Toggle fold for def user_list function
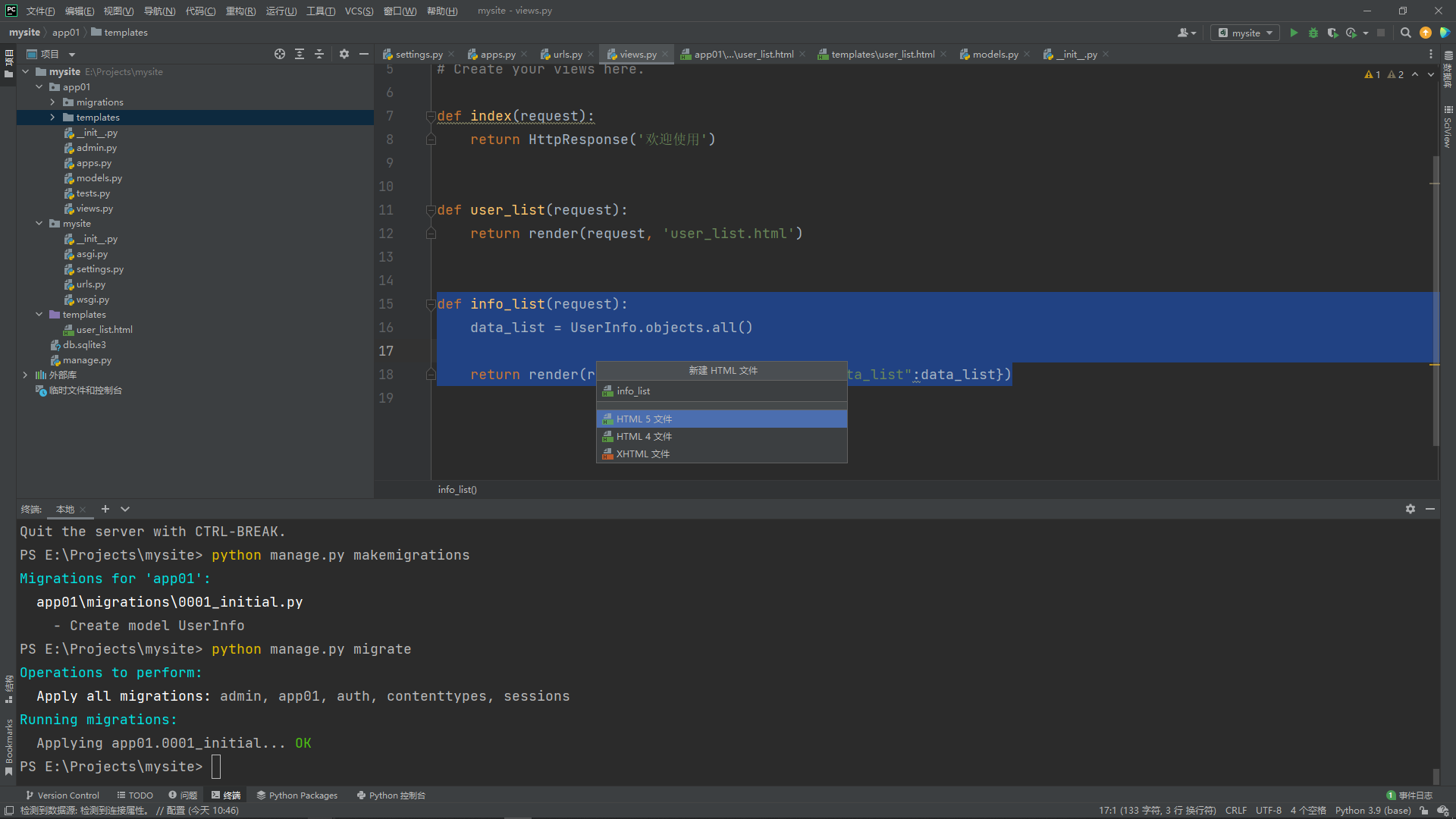Image resolution: width=1456 pixels, height=819 pixels. tap(431, 210)
